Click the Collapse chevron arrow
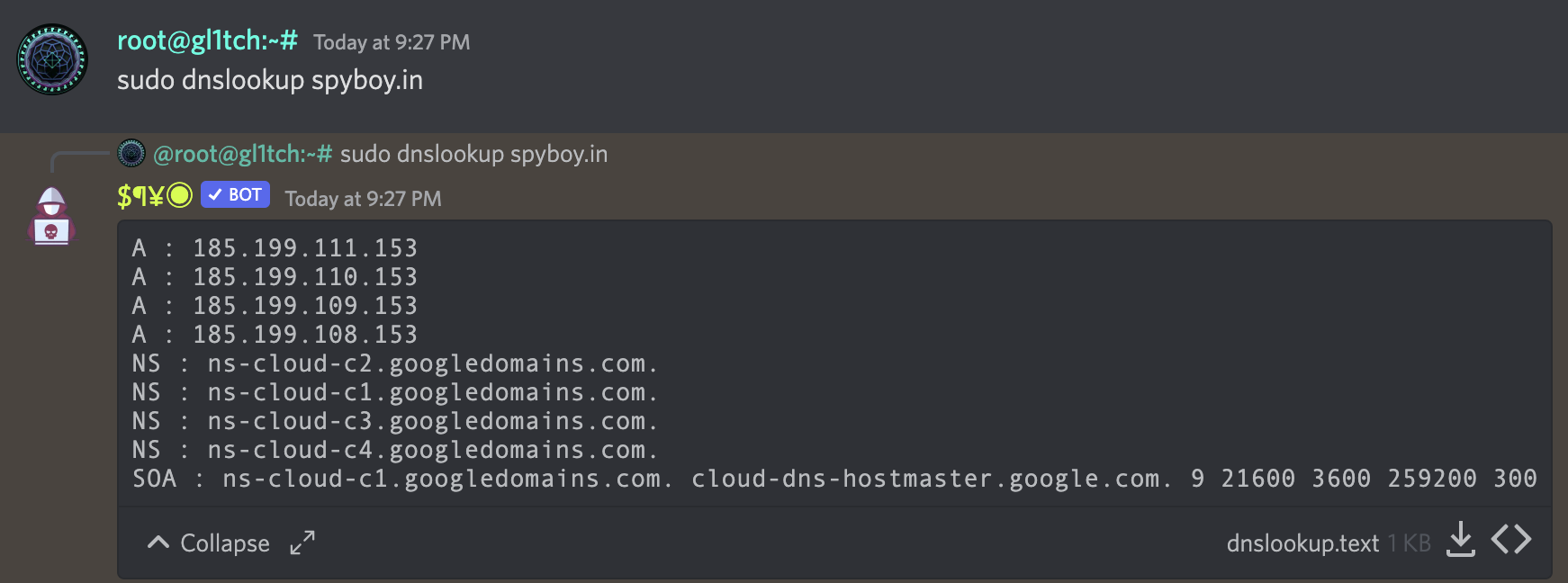 click(x=158, y=543)
